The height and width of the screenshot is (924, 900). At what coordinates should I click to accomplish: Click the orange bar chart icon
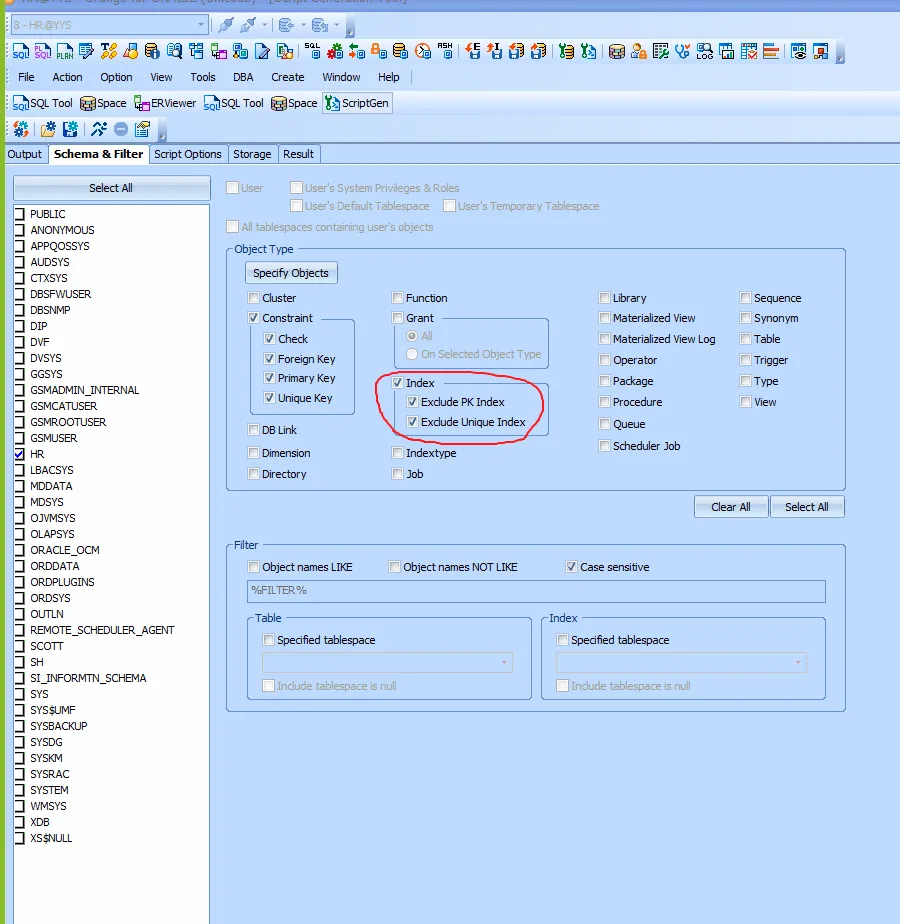[x=771, y=52]
